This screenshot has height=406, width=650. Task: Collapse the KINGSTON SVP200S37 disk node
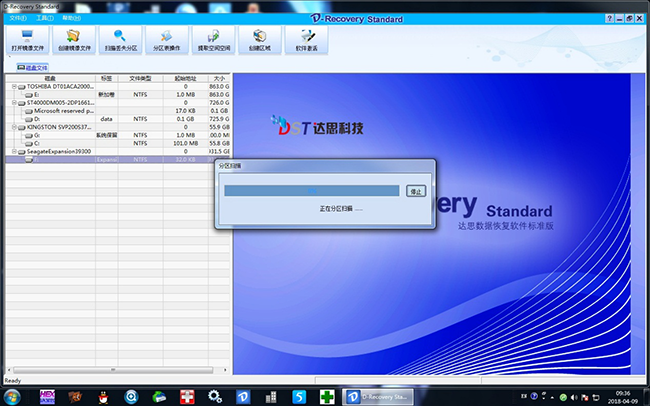(x=14, y=127)
